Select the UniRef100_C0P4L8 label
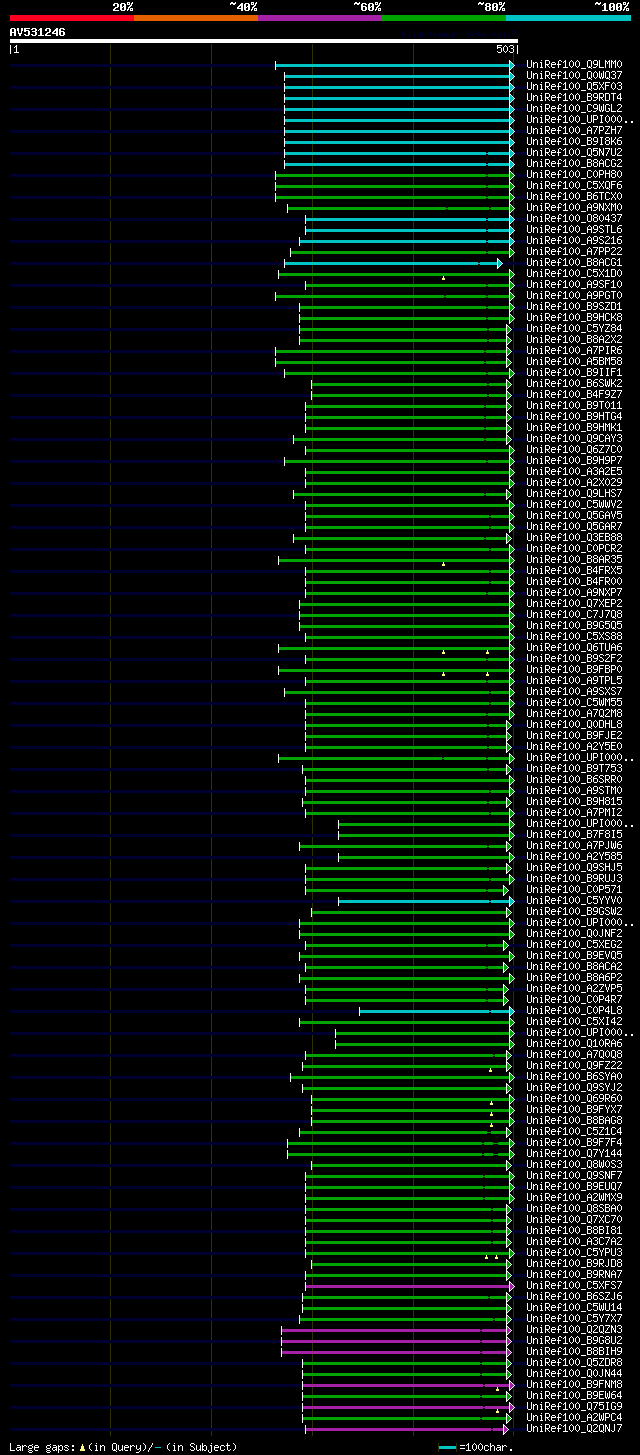This screenshot has width=640, height=1455. point(574,1010)
